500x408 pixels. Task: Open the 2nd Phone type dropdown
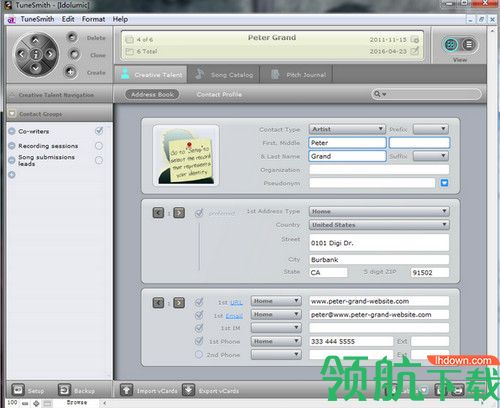pyautogui.click(x=276, y=354)
